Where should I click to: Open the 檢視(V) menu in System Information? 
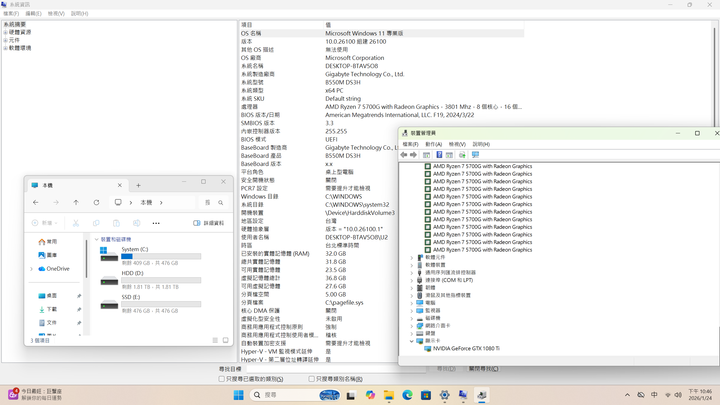point(57,14)
